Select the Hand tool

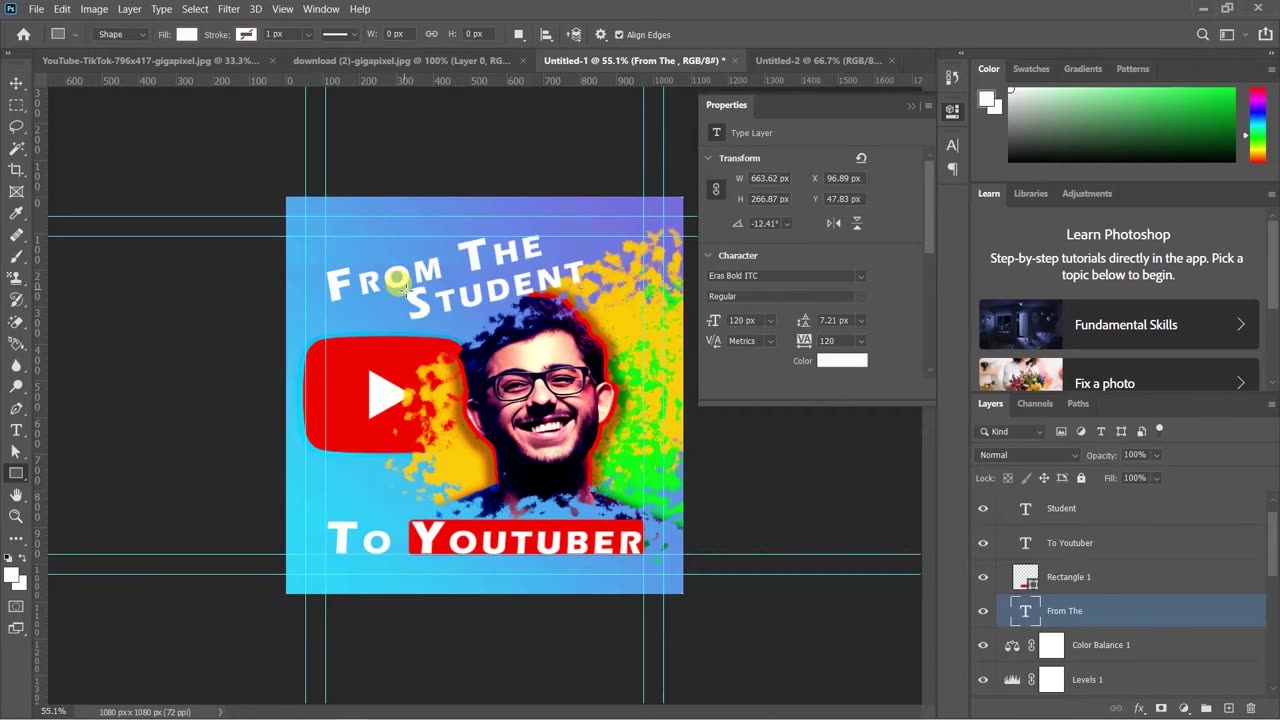point(16,495)
